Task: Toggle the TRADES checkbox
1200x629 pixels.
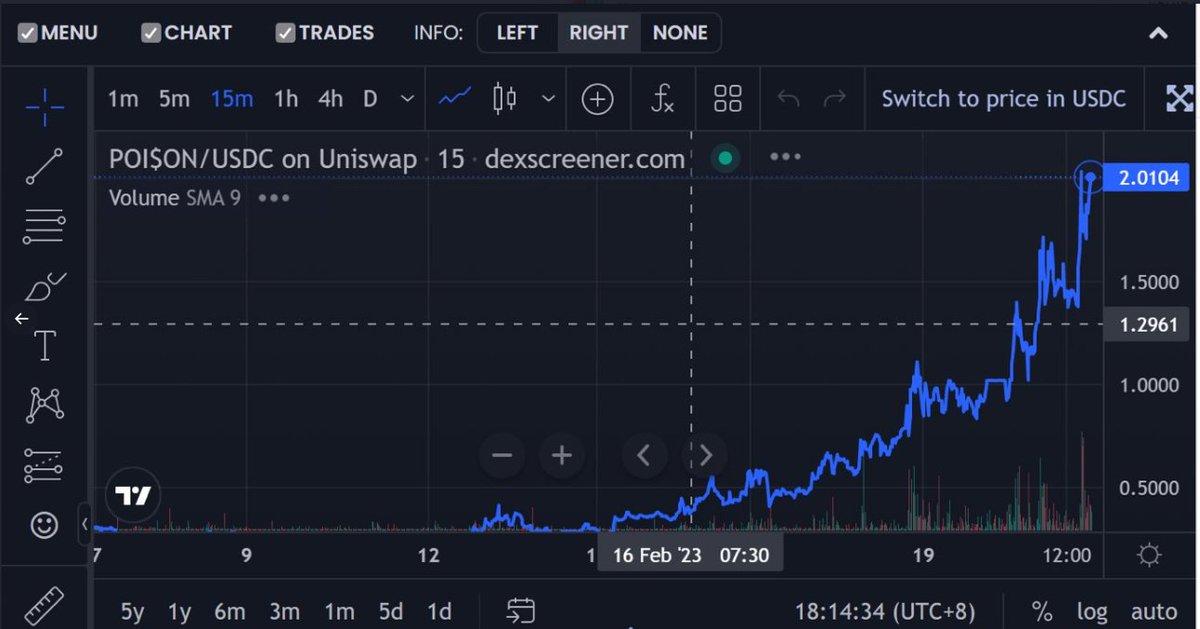Action: (285, 33)
